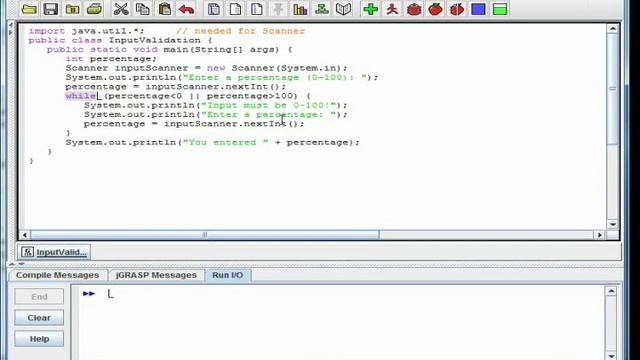Click the red ladybug debug icon

(414, 9)
